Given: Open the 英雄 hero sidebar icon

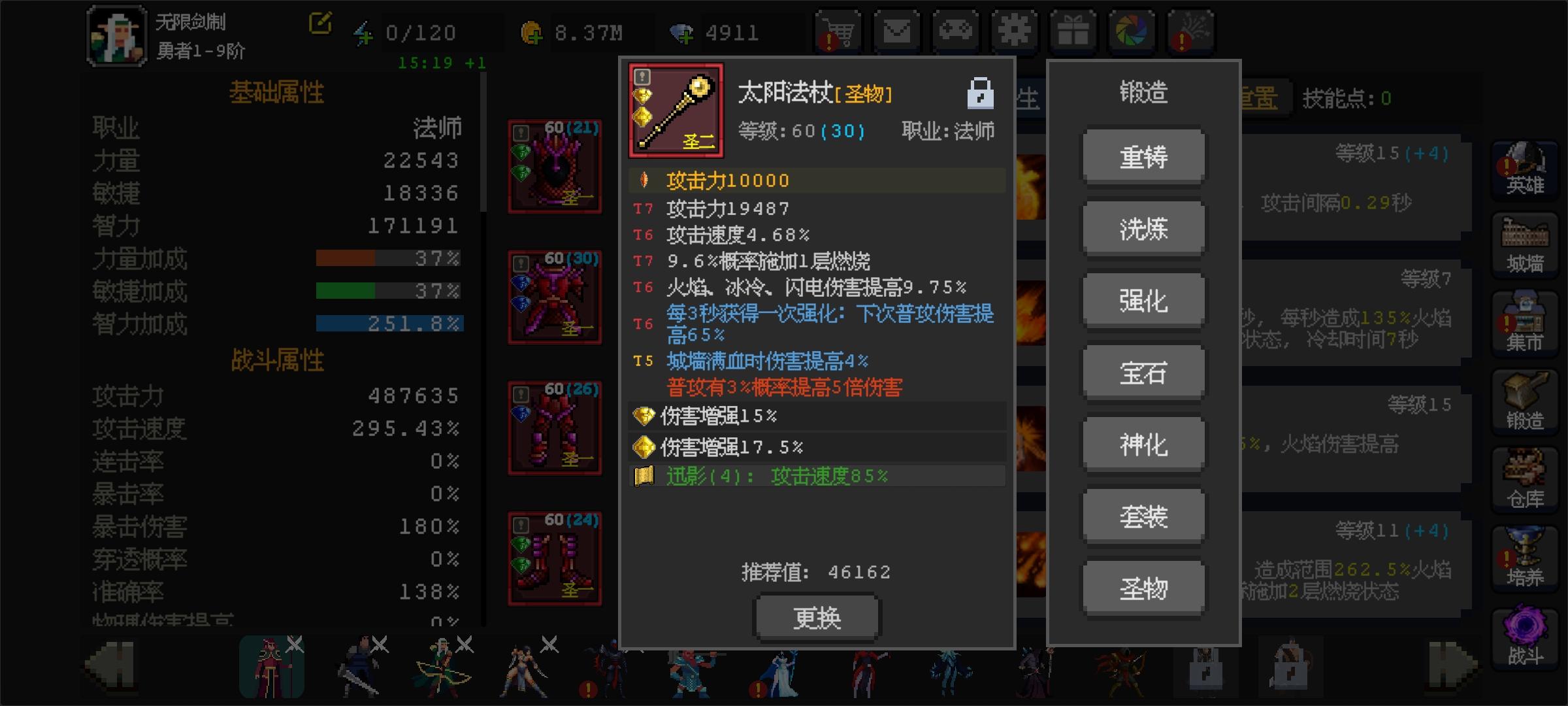Looking at the screenshot, I should 1525,169.
